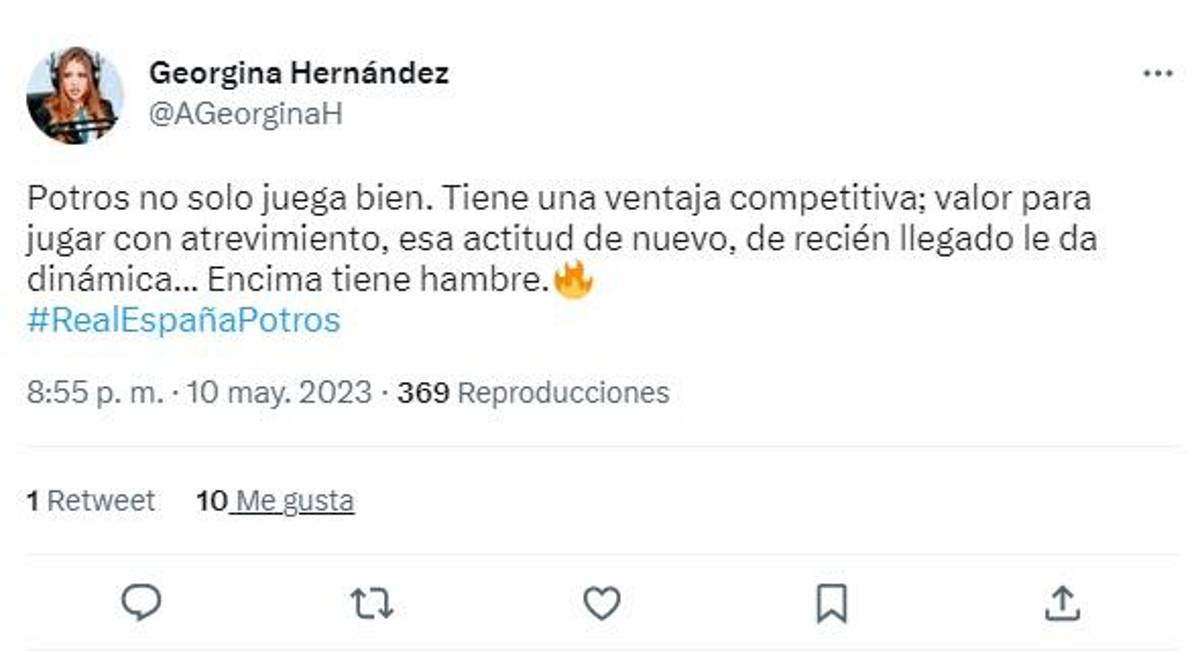Click the retweet icon
This screenshot has height=653, width=1200.
point(372,601)
